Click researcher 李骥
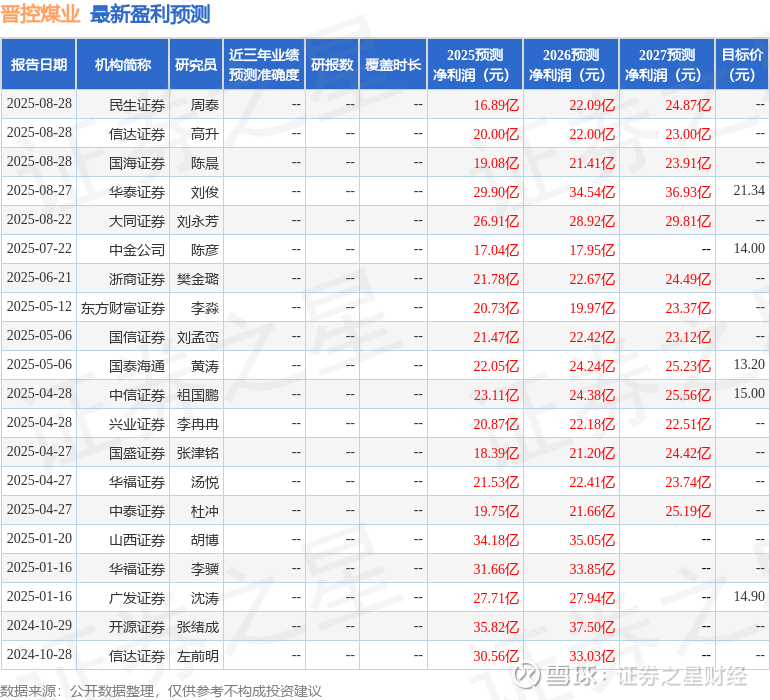 (x=205, y=569)
